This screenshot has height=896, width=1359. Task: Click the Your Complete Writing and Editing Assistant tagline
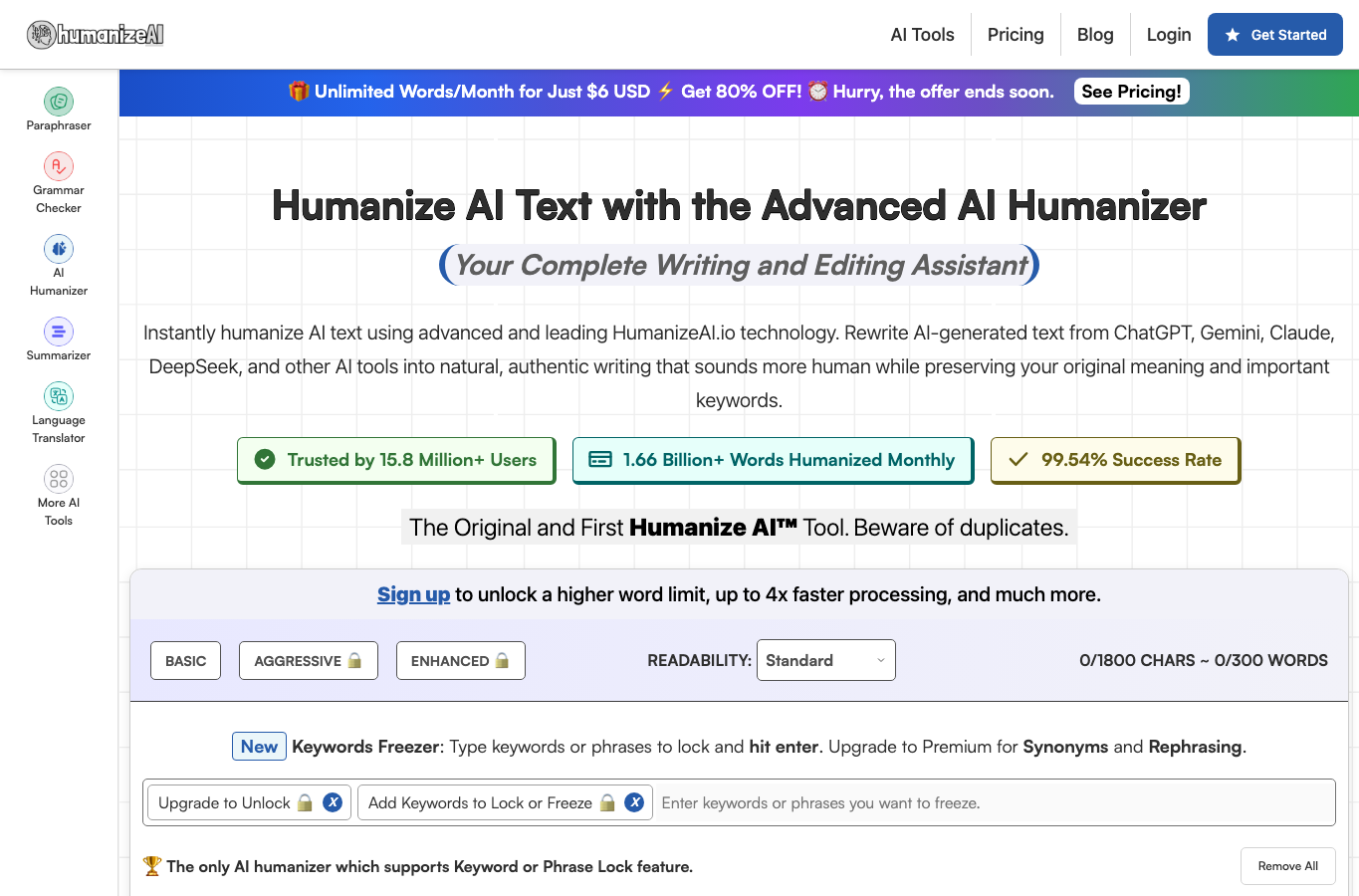point(740,265)
